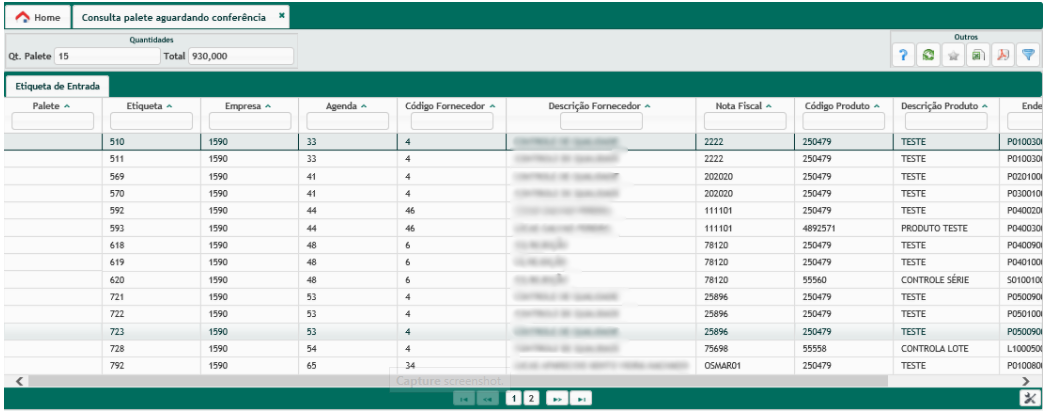Go to the first page arrow
Viewport: 1046px width, 411px height.
tap(464, 398)
